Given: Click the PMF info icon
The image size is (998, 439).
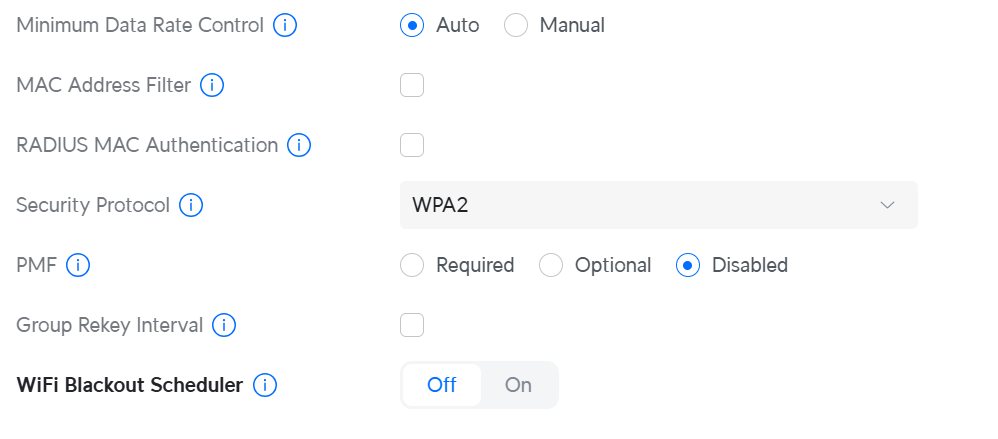Looking at the screenshot, I should pos(78,265).
